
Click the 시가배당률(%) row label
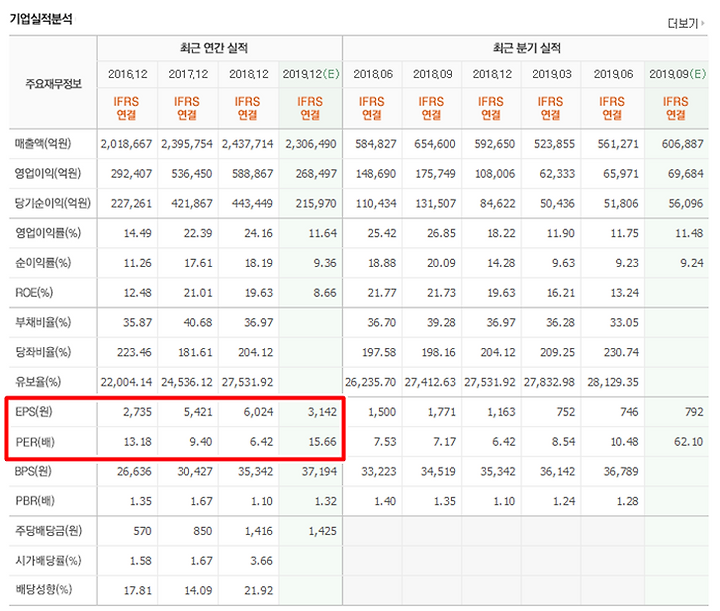point(48,561)
